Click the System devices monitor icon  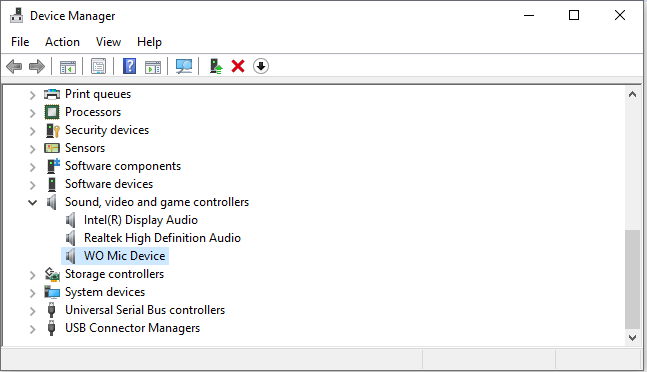pyautogui.click(x=52, y=292)
